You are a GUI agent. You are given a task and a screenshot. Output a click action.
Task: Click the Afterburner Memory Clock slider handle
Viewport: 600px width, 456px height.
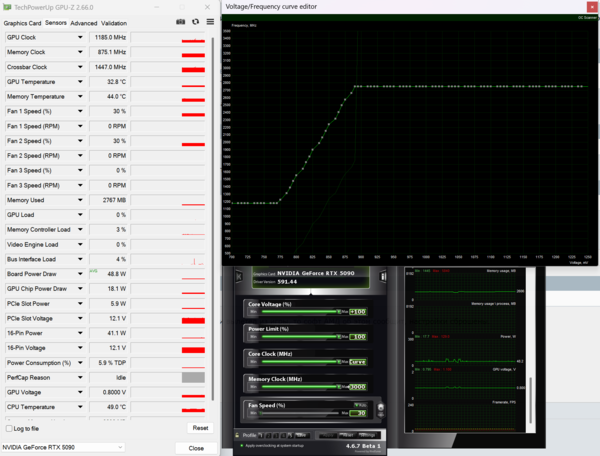pyautogui.click(x=338, y=387)
